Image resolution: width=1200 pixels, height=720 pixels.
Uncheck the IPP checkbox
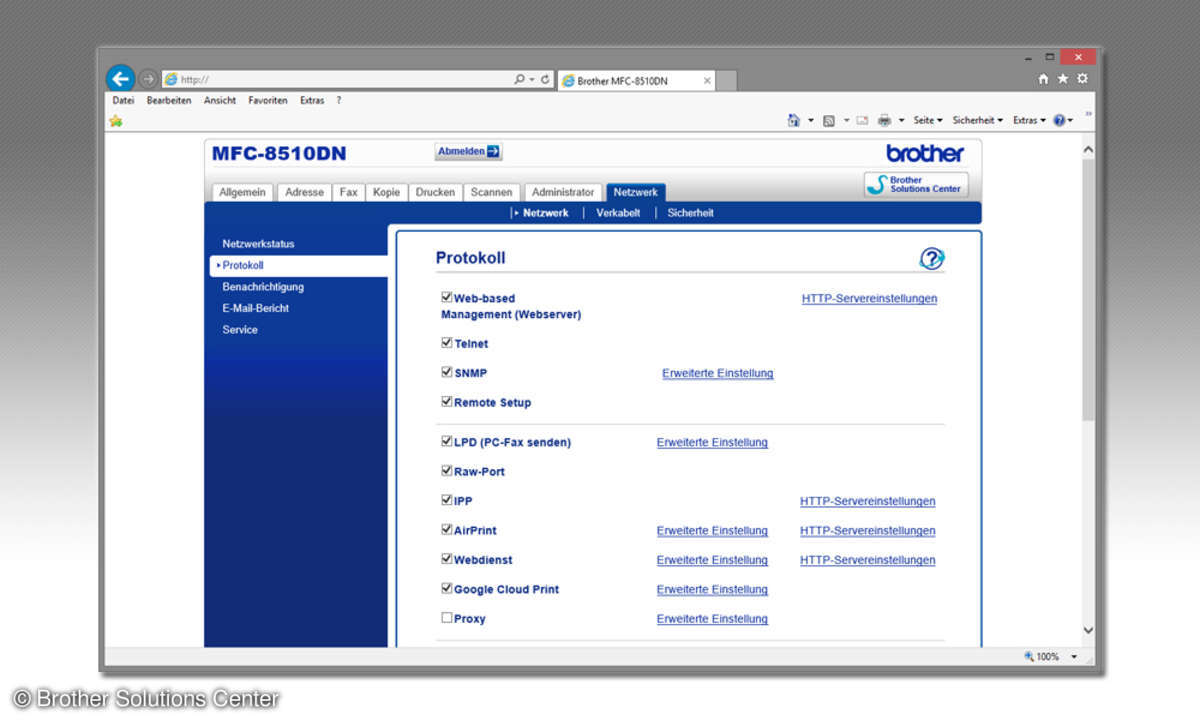coord(446,500)
